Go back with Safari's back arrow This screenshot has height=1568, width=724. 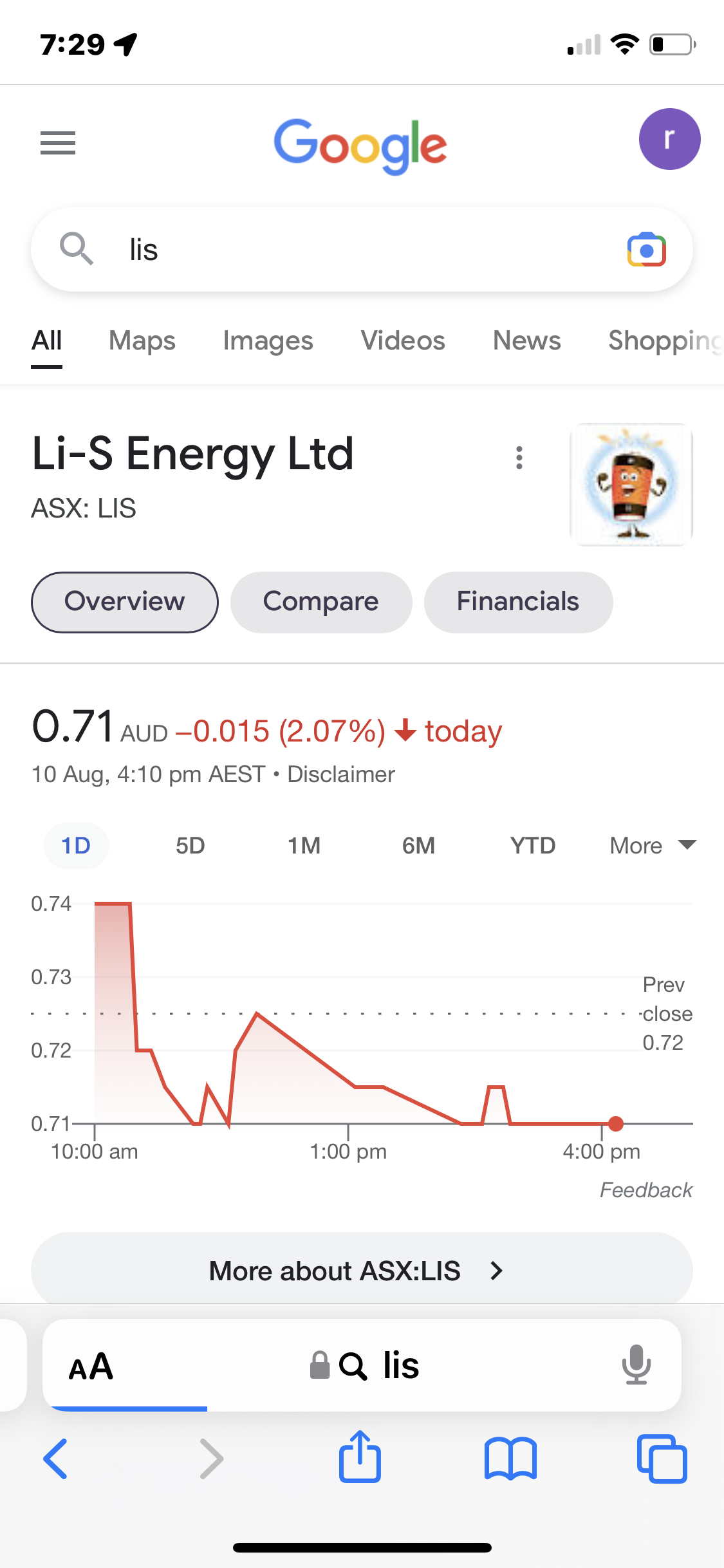tap(56, 1459)
